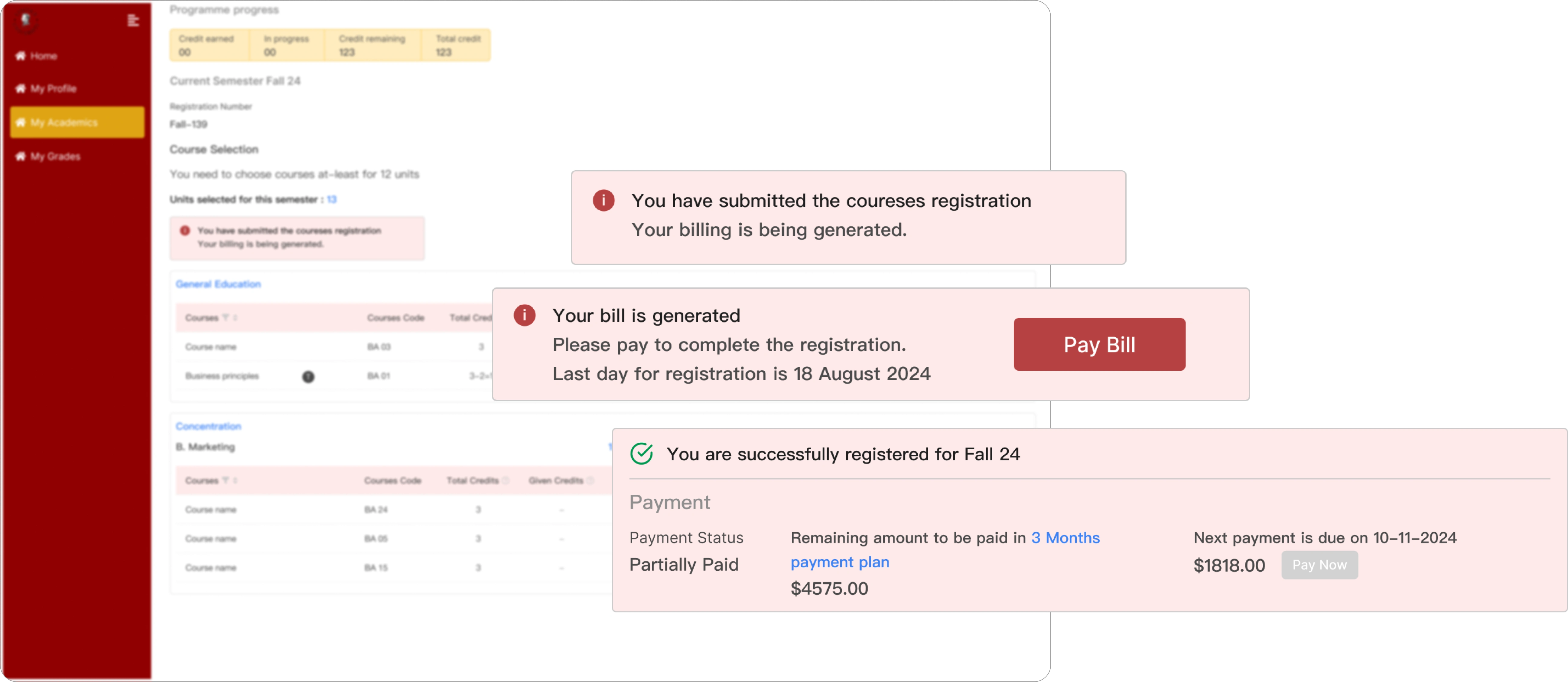
Task: Open My Profile from sidebar
Action: click(x=53, y=89)
